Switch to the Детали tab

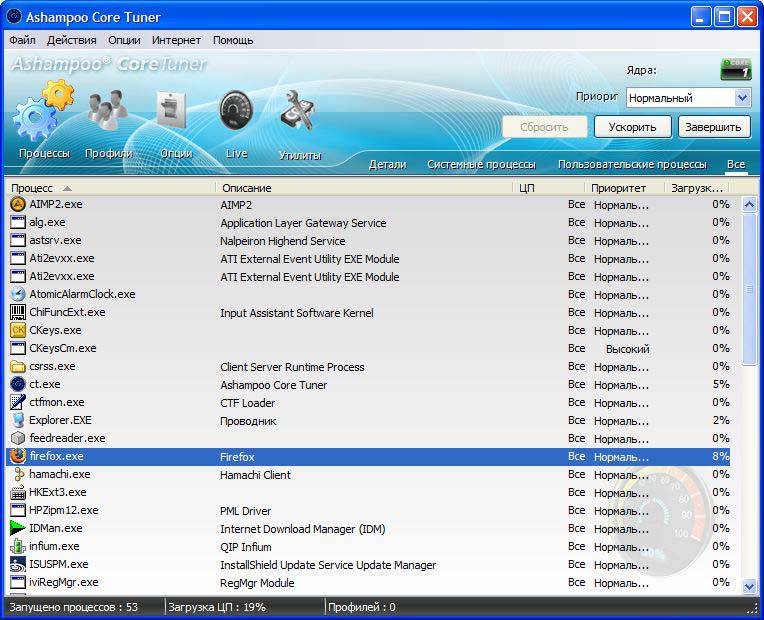point(387,165)
